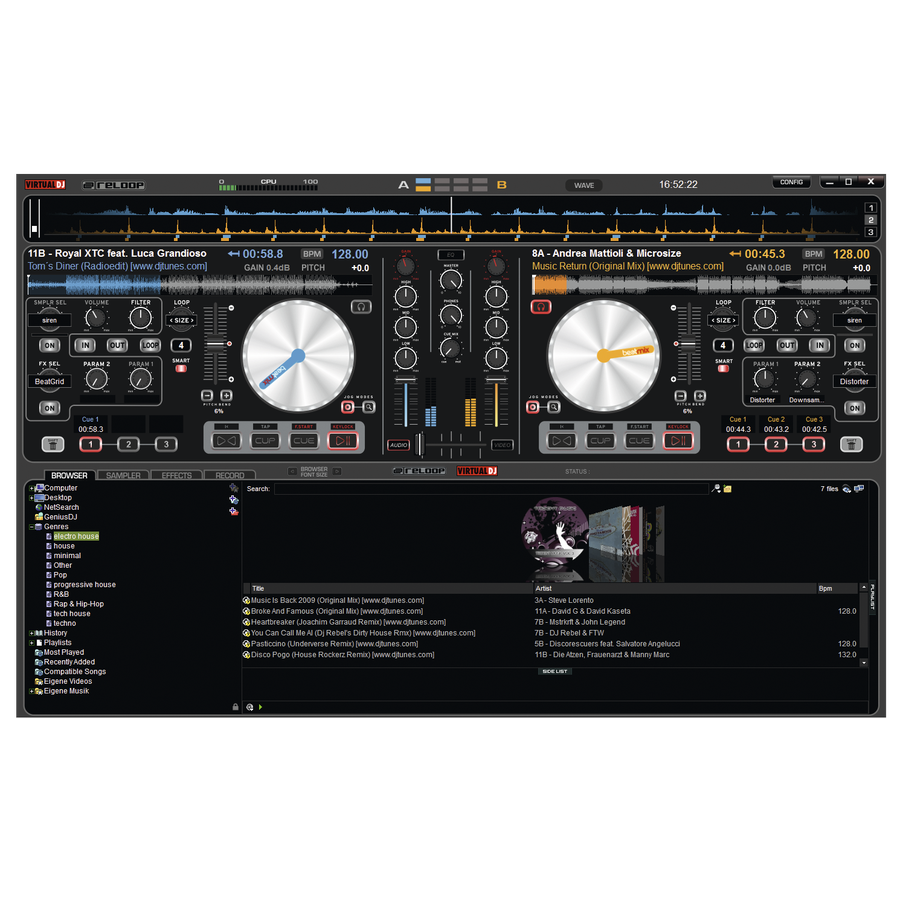Click the left deck pitch slider

pos(214,345)
